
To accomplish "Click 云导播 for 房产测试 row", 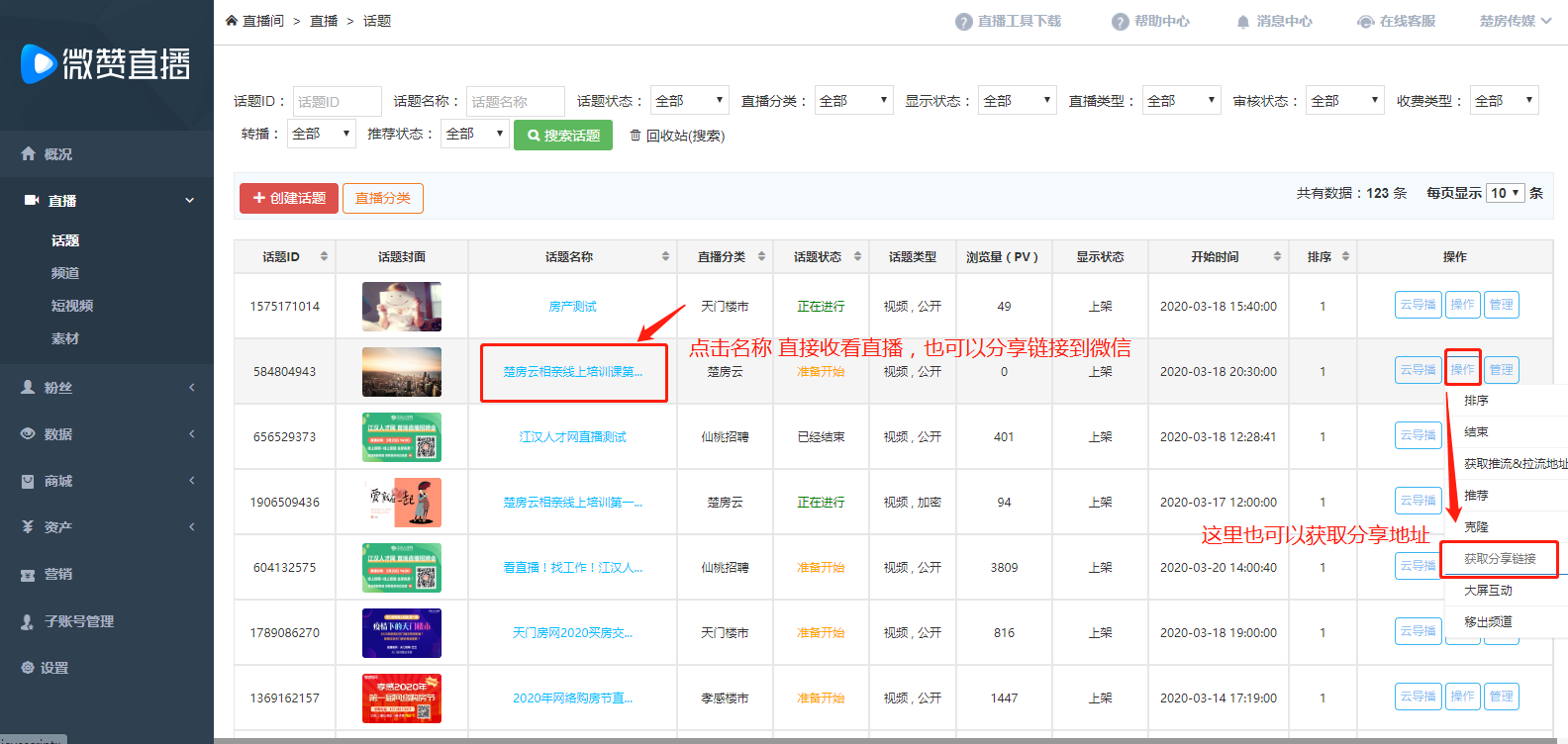I will click(x=1418, y=305).
